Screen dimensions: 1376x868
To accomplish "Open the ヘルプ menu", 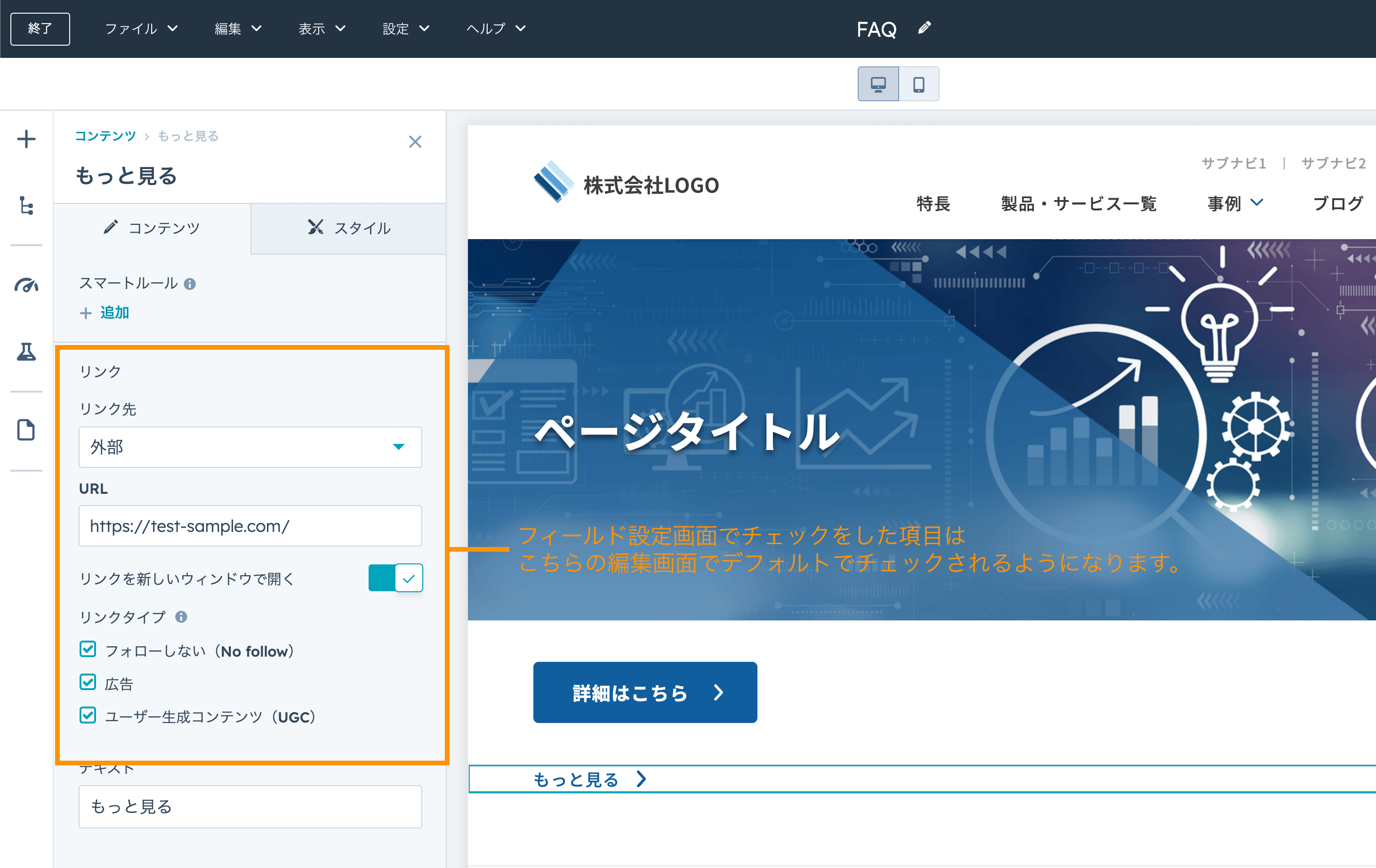I will pos(495,29).
